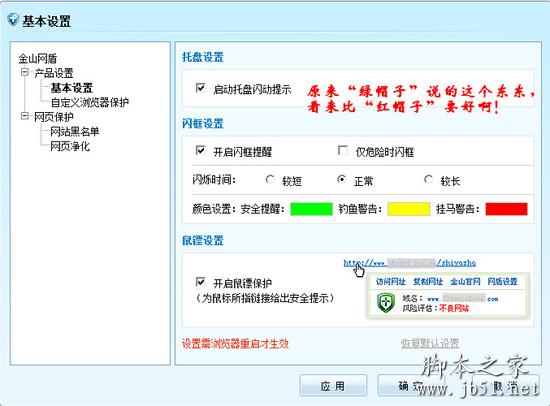Click the green shield icon in preview tooltip

pyautogui.click(x=386, y=303)
